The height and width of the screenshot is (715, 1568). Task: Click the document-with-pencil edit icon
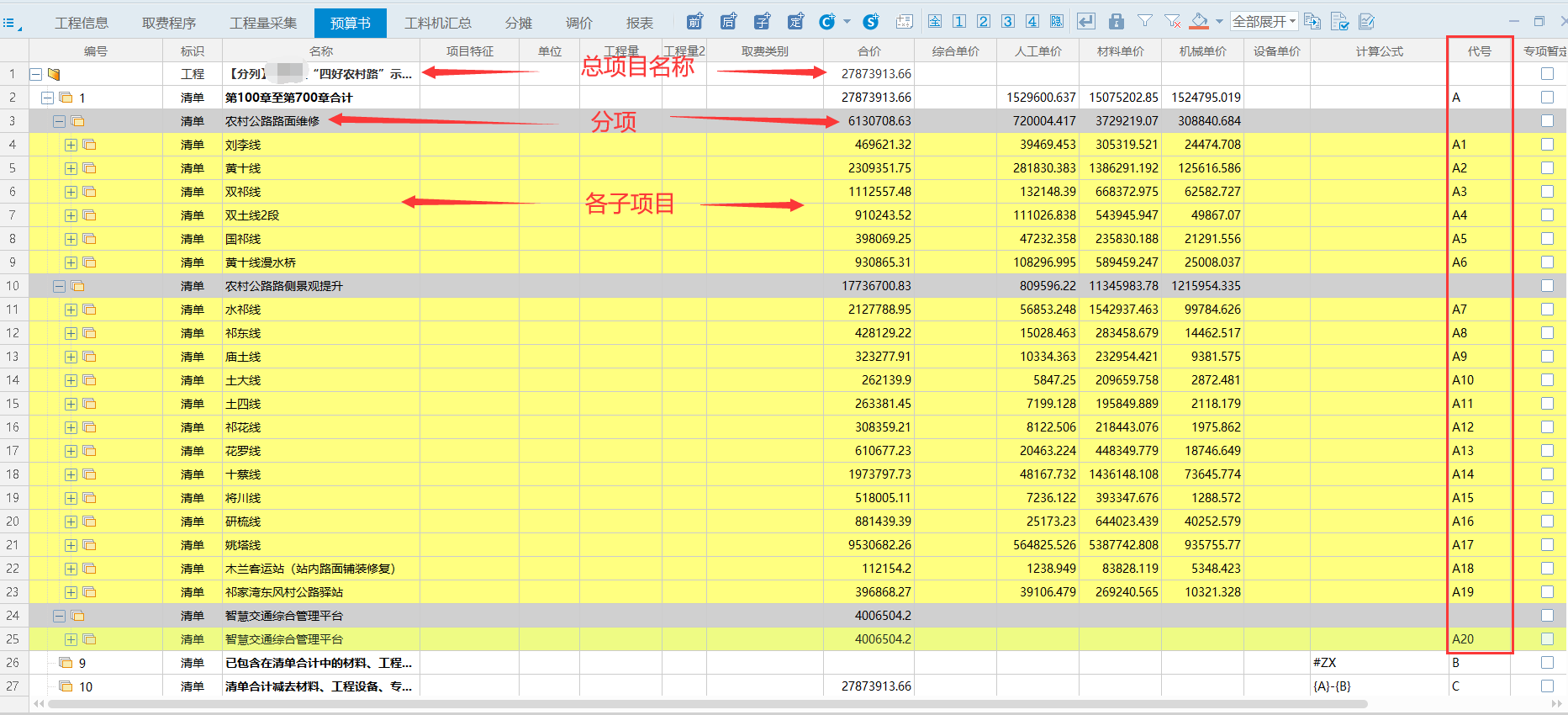pyautogui.click(x=1367, y=22)
